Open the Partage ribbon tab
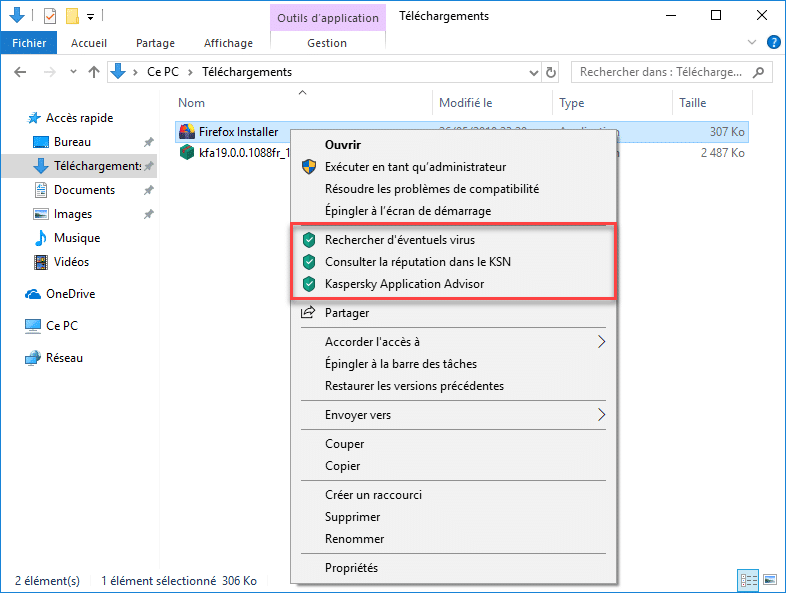 (x=155, y=43)
